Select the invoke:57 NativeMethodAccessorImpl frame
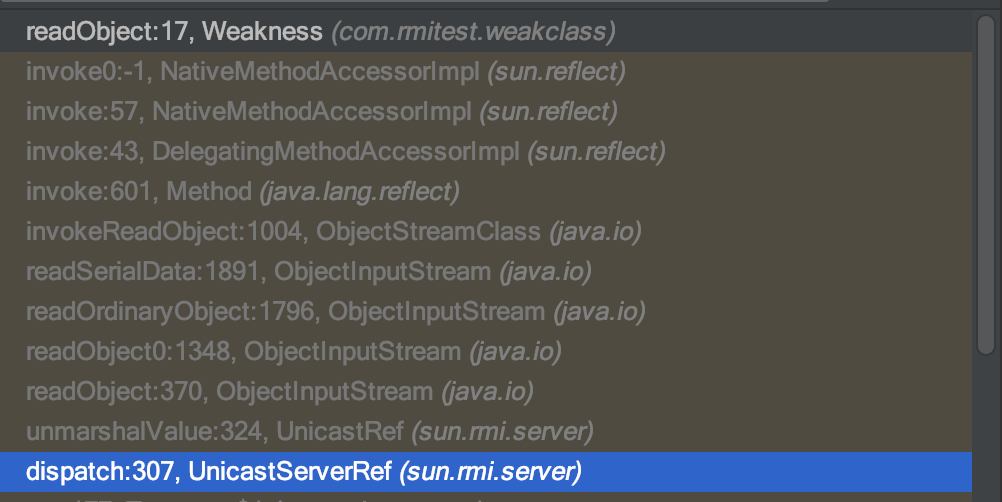 pos(486,112)
